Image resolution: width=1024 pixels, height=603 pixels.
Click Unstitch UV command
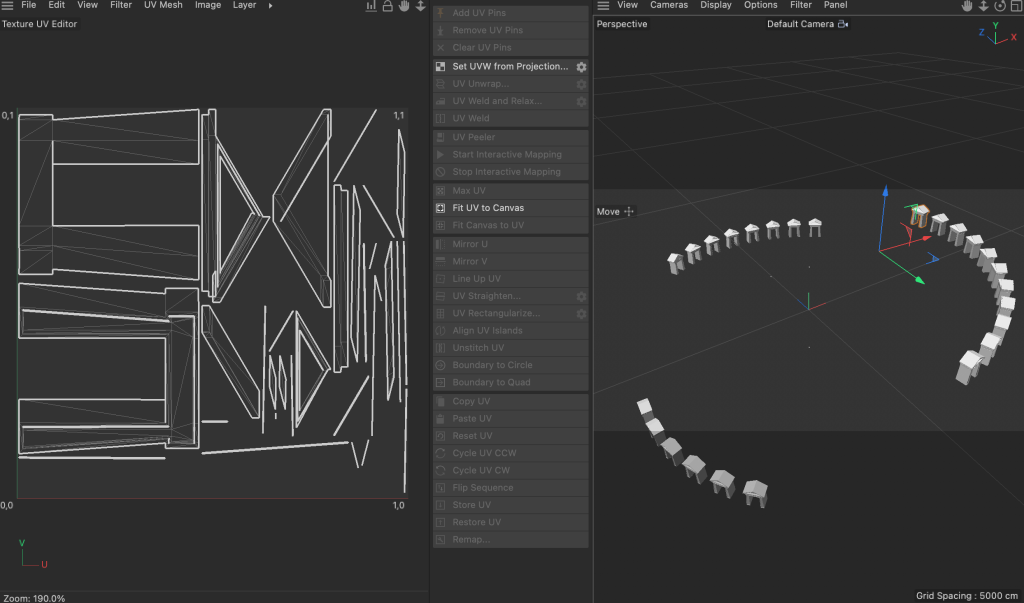(x=511, y=348)
